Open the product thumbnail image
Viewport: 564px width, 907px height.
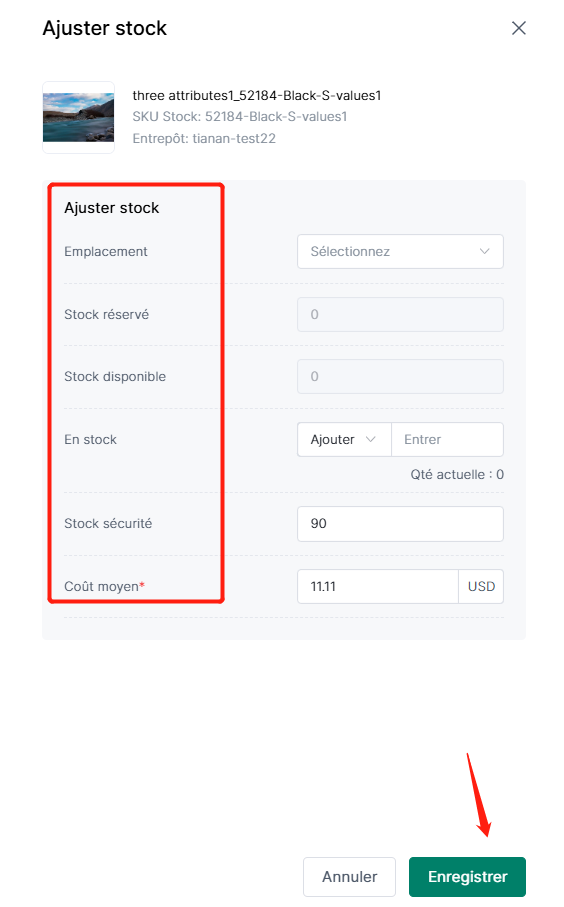pos(78,117)
